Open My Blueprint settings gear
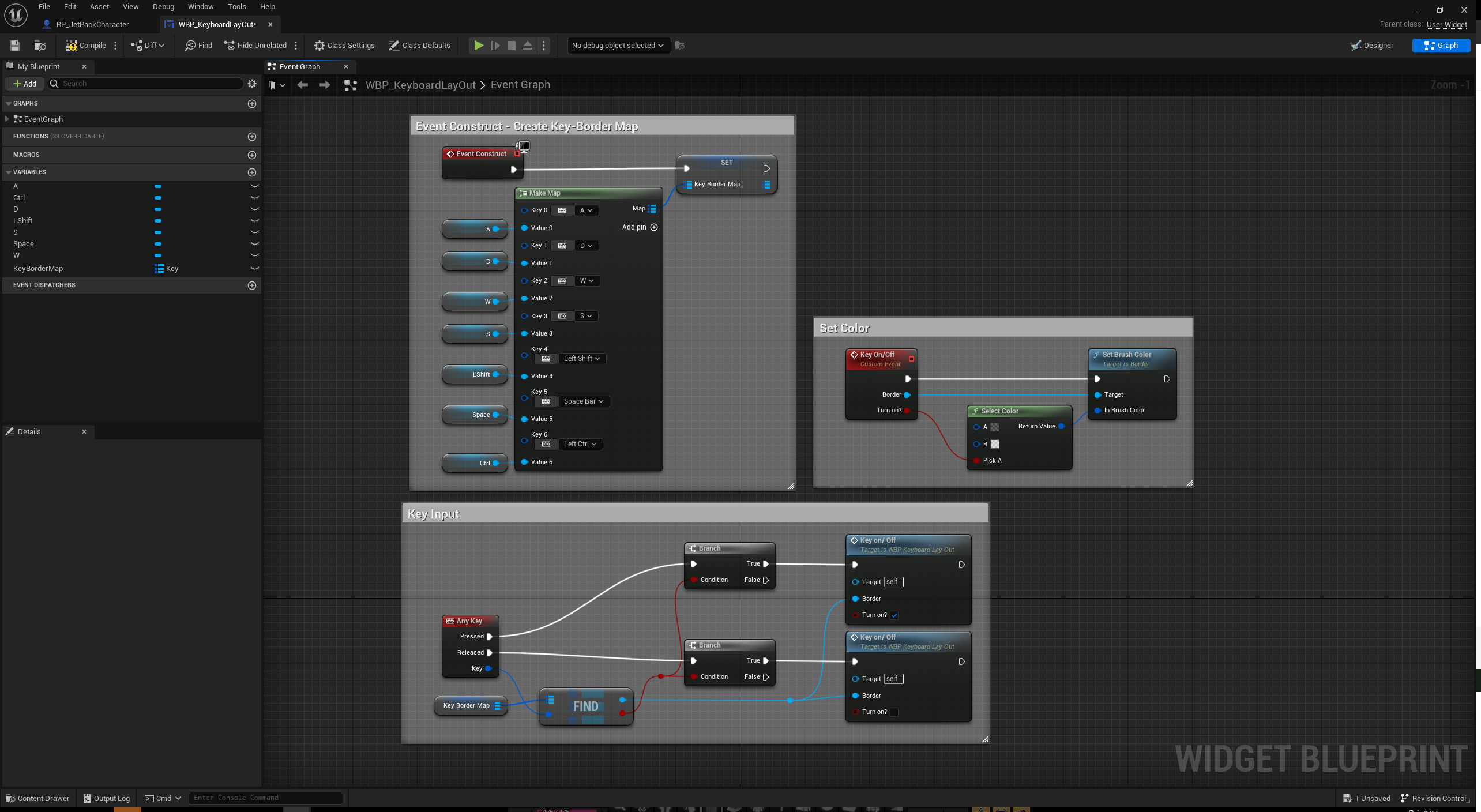The image size is (1481, 812). point(252,84)
